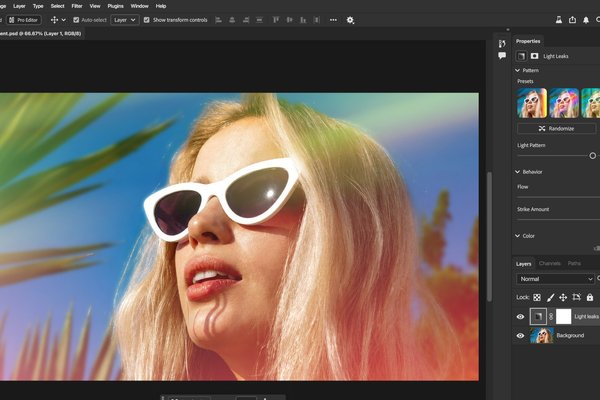Open the Normal blend mode dropdown
Image resolution: width=600 pixels, height=400 pixels.
tap(555, 279)
